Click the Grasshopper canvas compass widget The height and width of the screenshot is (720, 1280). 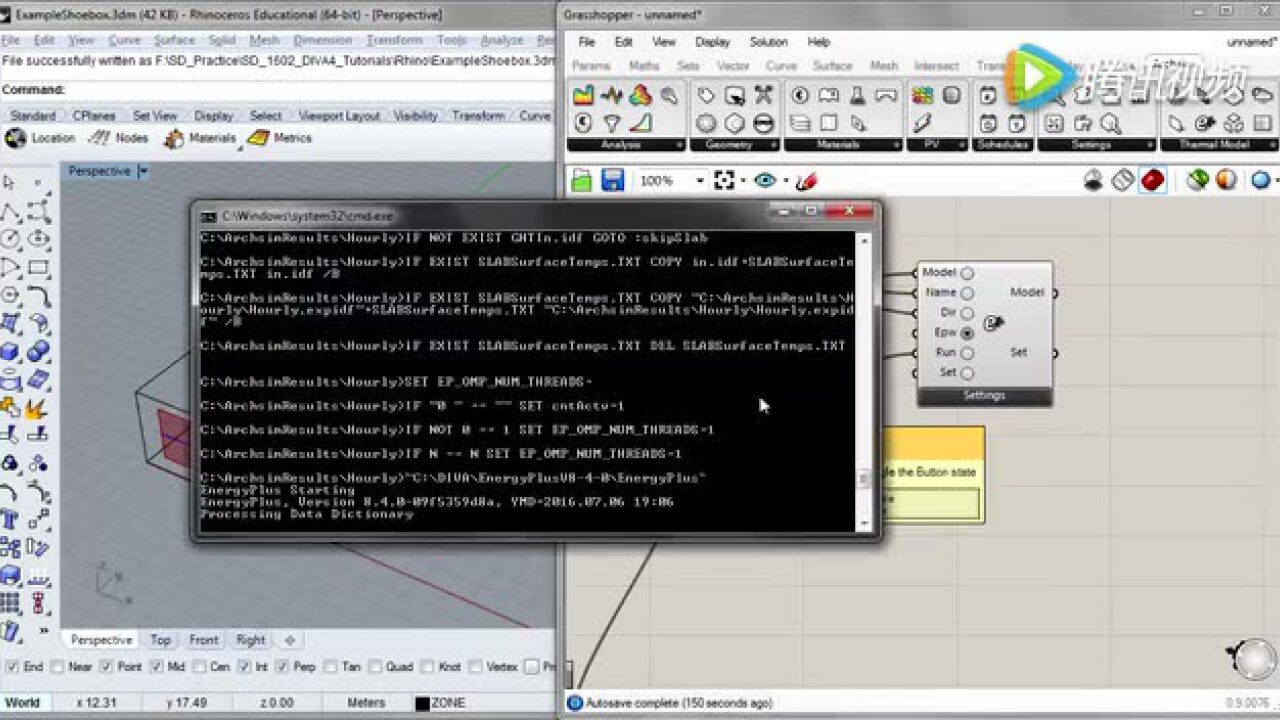coord(1253,658)
